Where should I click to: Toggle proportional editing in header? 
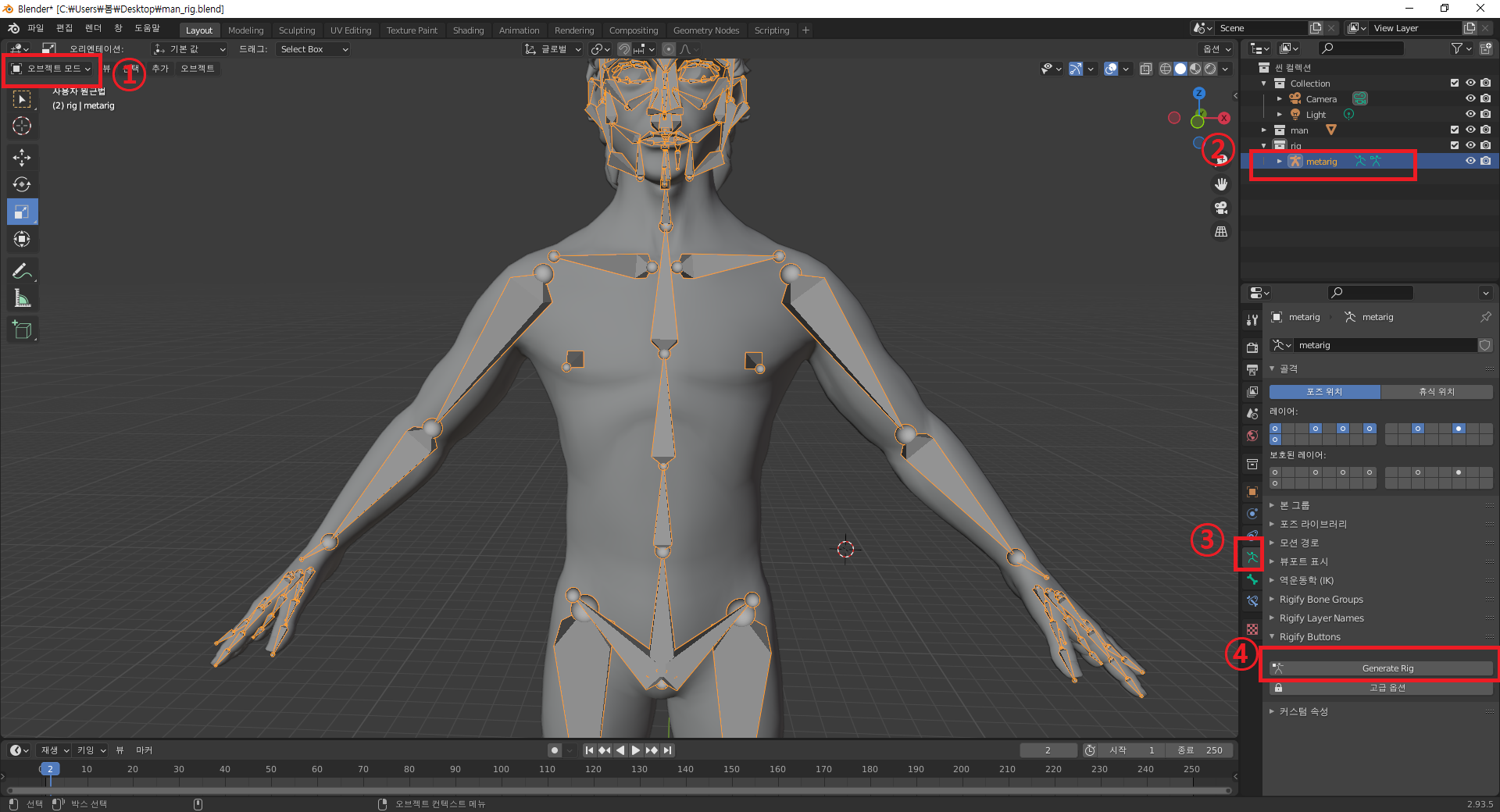[669, 49]
